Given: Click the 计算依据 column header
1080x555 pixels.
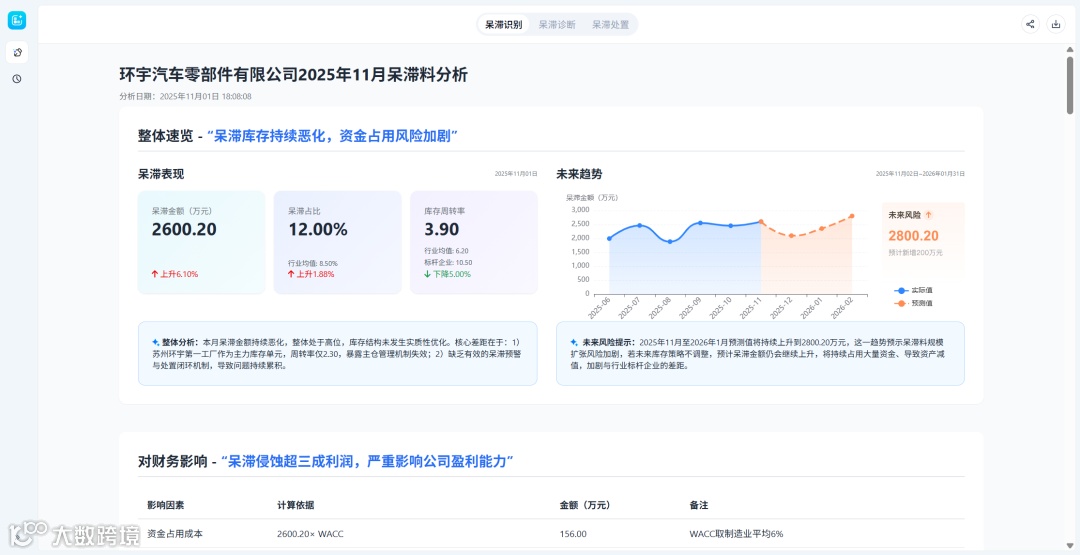Looking at the screenshot, I should pos(295,505).
